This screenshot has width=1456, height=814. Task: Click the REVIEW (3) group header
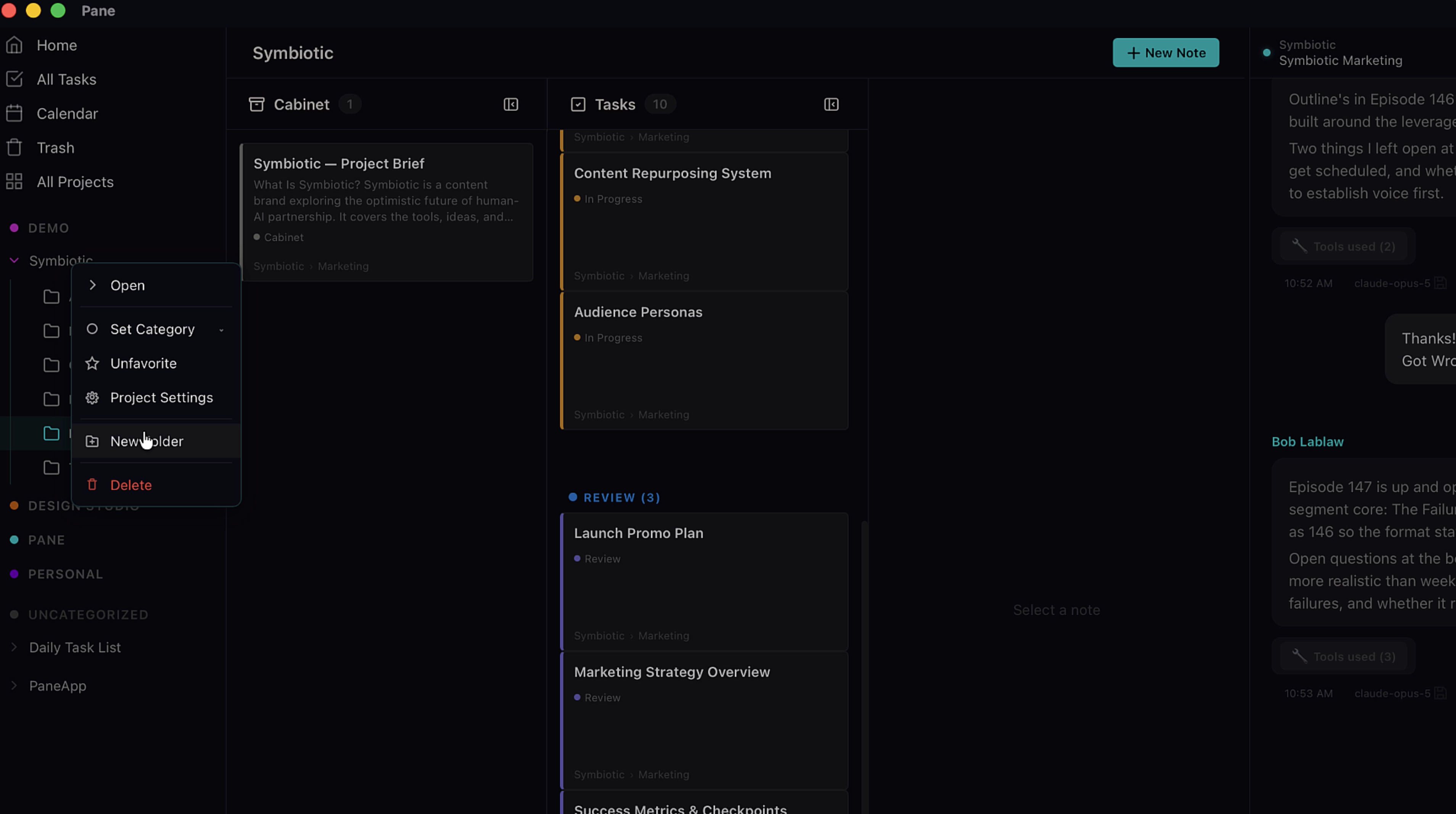click(x=615, y=498)
